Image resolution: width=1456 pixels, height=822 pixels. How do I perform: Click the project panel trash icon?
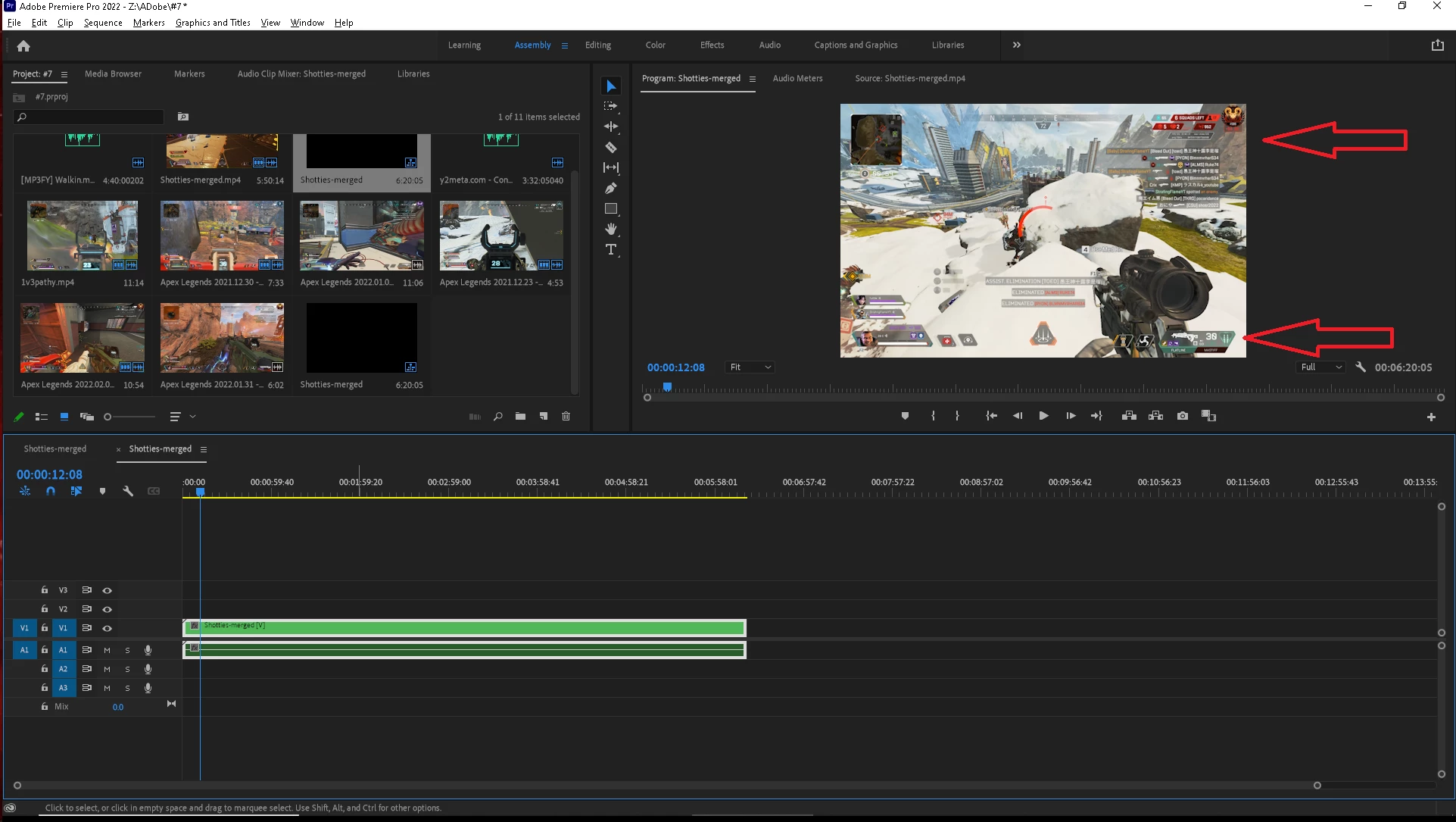point(566,416)
